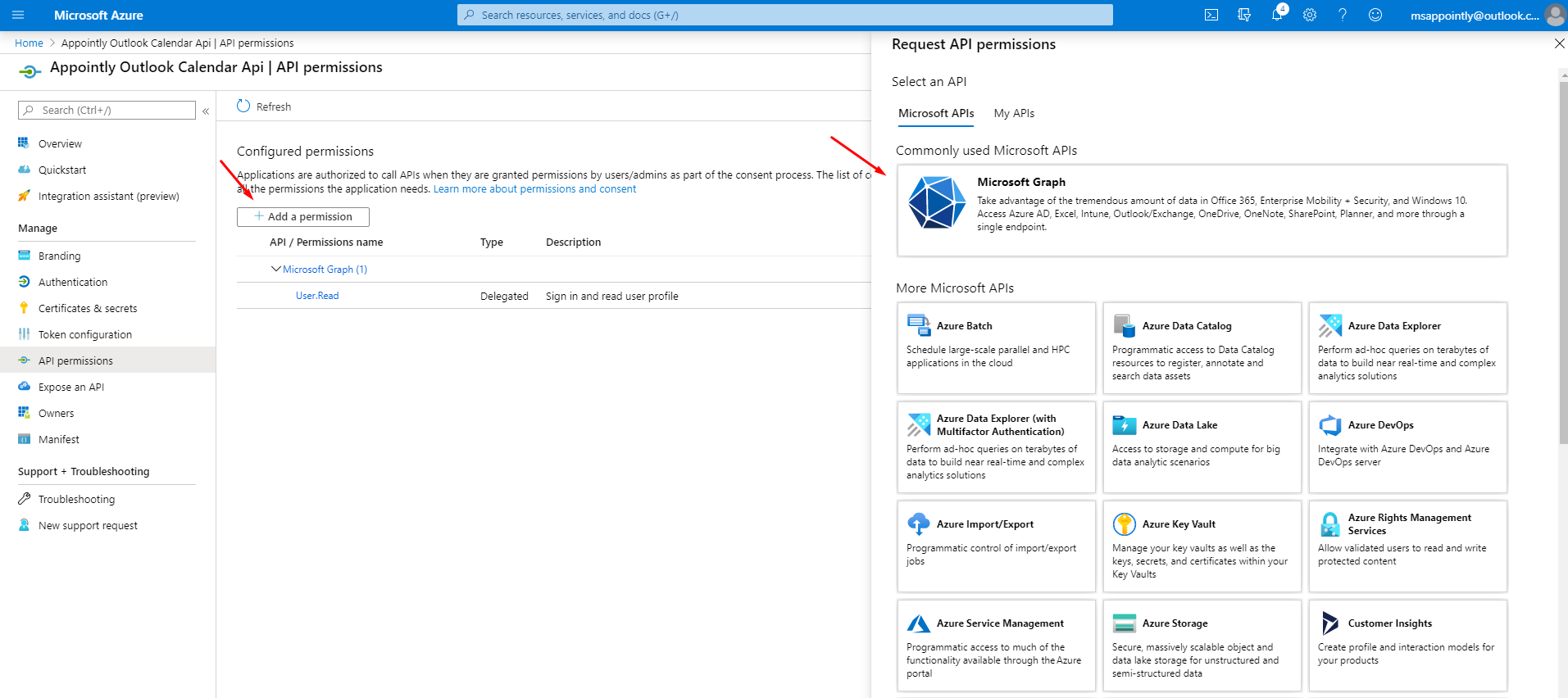Click the Microsoft Graph cube logo
The height and width of the screenshot is (698, 1568).
point(937,202)
